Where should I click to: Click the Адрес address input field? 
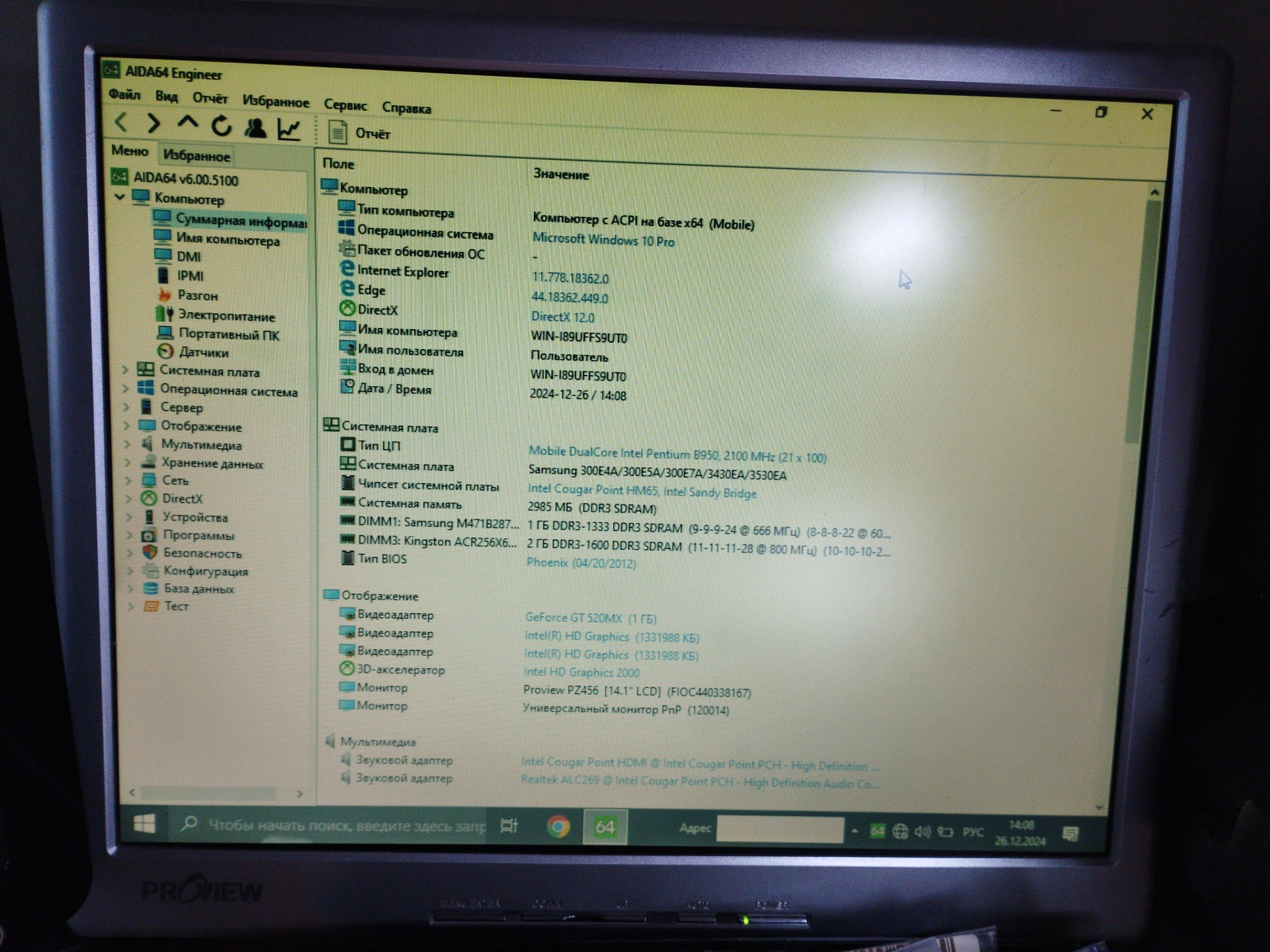[780, 830]
